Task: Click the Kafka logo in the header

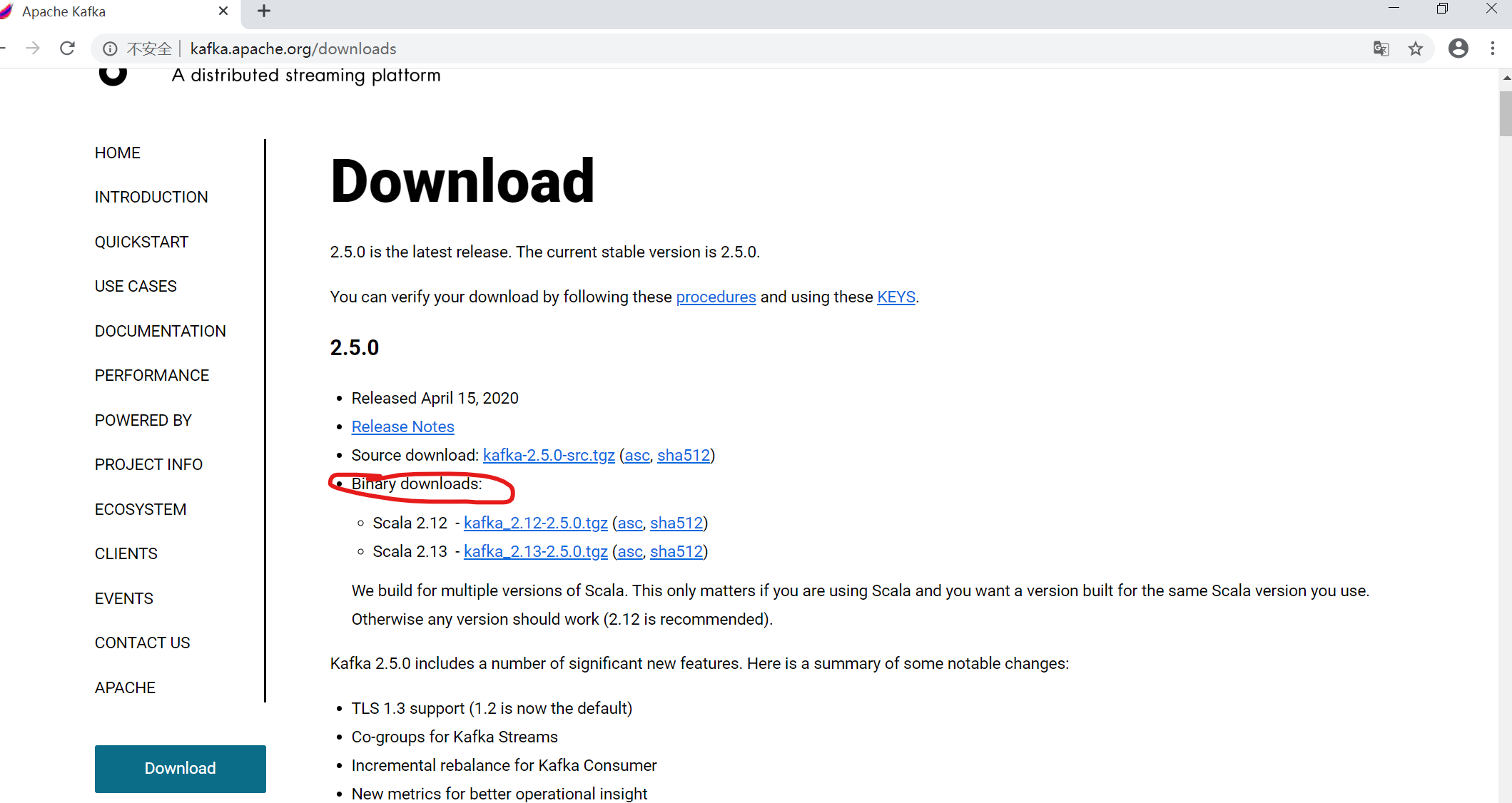Action: click(113, 76)
